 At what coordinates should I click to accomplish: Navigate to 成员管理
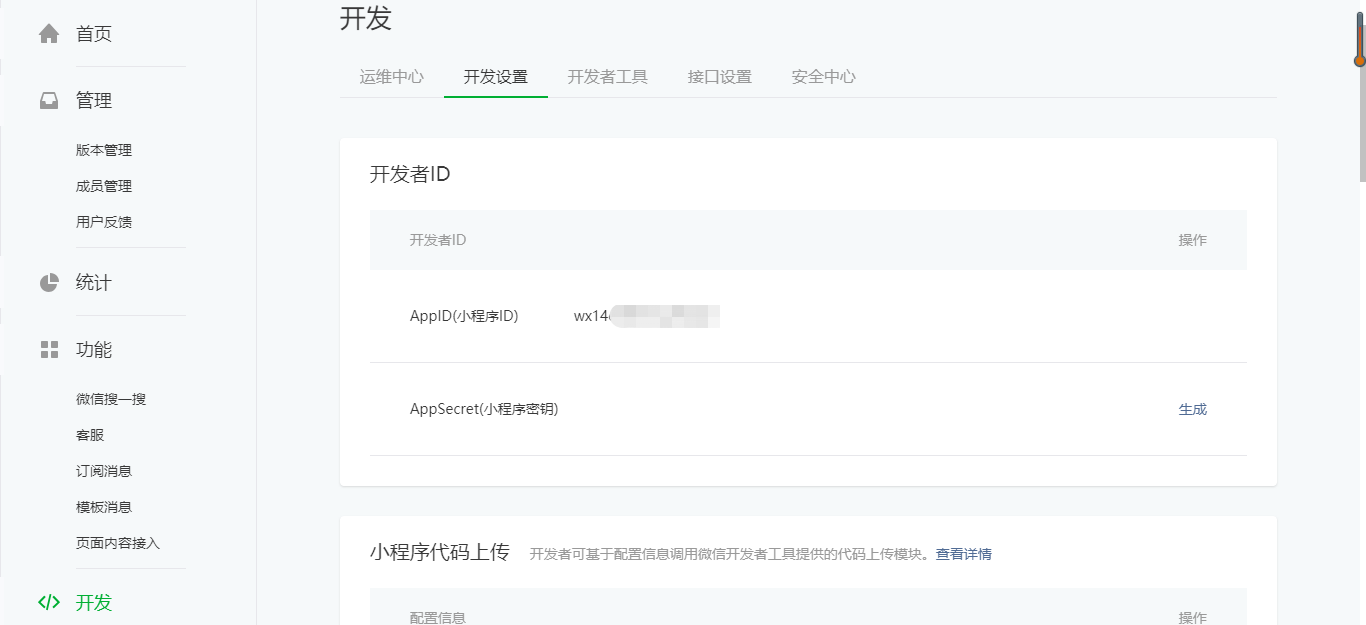point(104,186)
